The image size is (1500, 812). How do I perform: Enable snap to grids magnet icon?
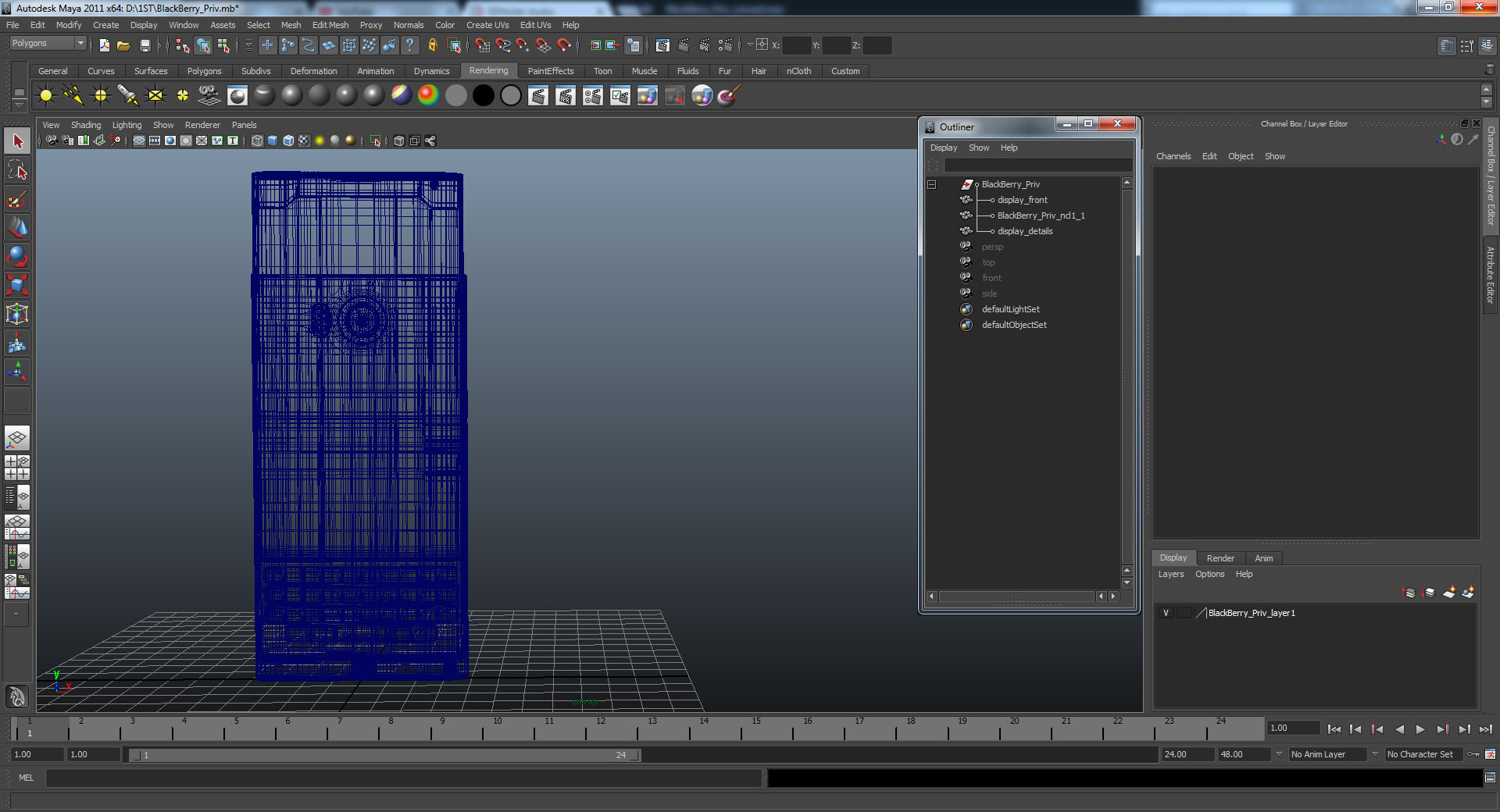pos(483,45)
